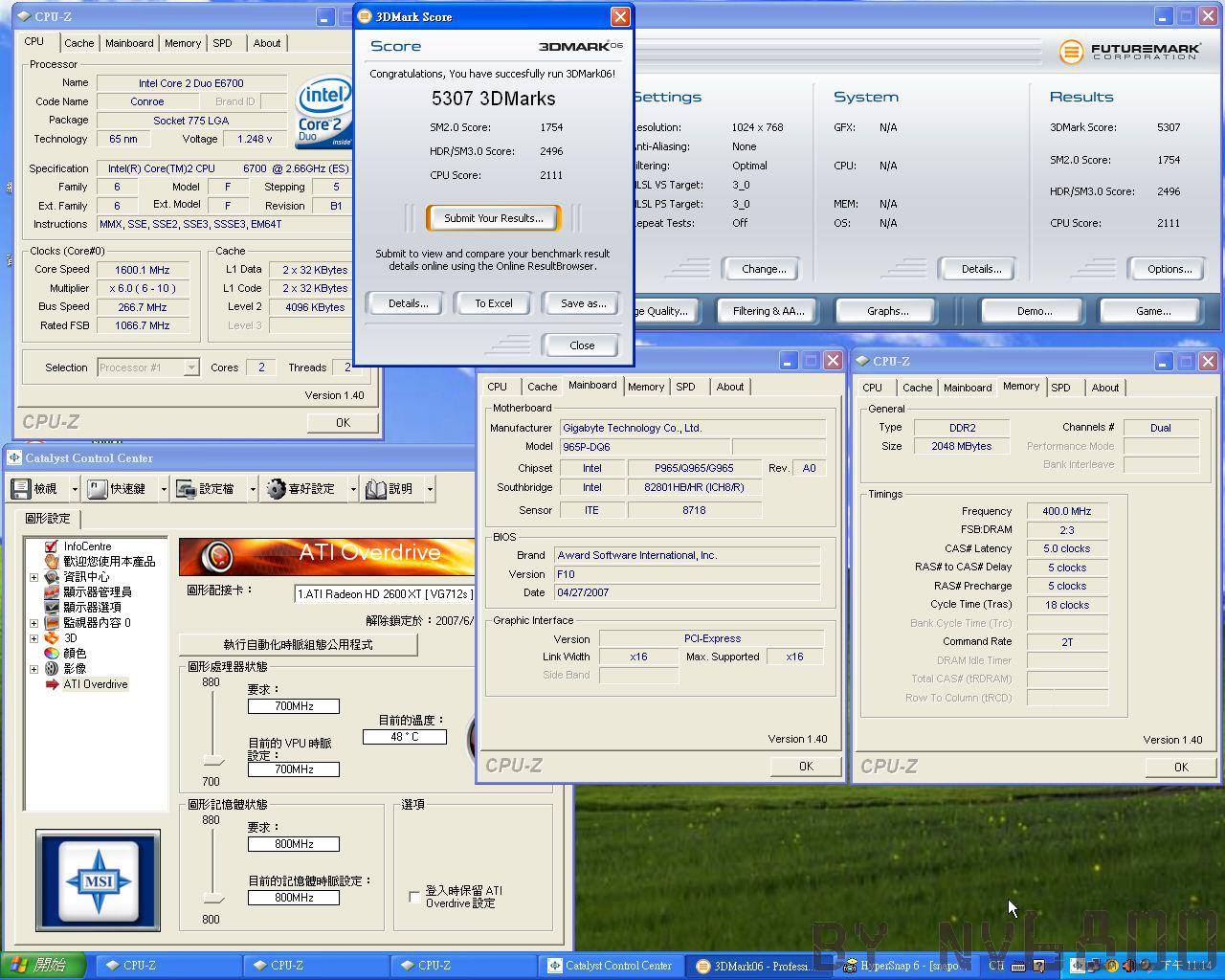The height and width of the screenshot is (980, 1225).
Task: Click the Close button in 3DMark Score dialog
Action: click(x=581, y=345)
